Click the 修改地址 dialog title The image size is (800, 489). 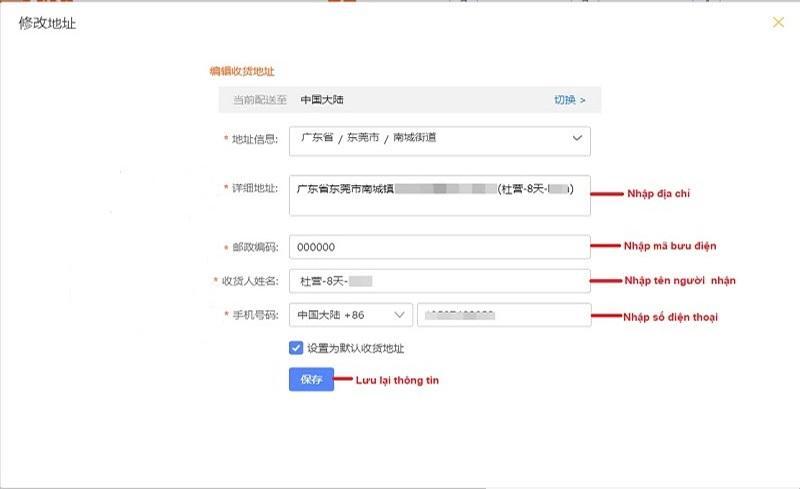tap(47, 23)
